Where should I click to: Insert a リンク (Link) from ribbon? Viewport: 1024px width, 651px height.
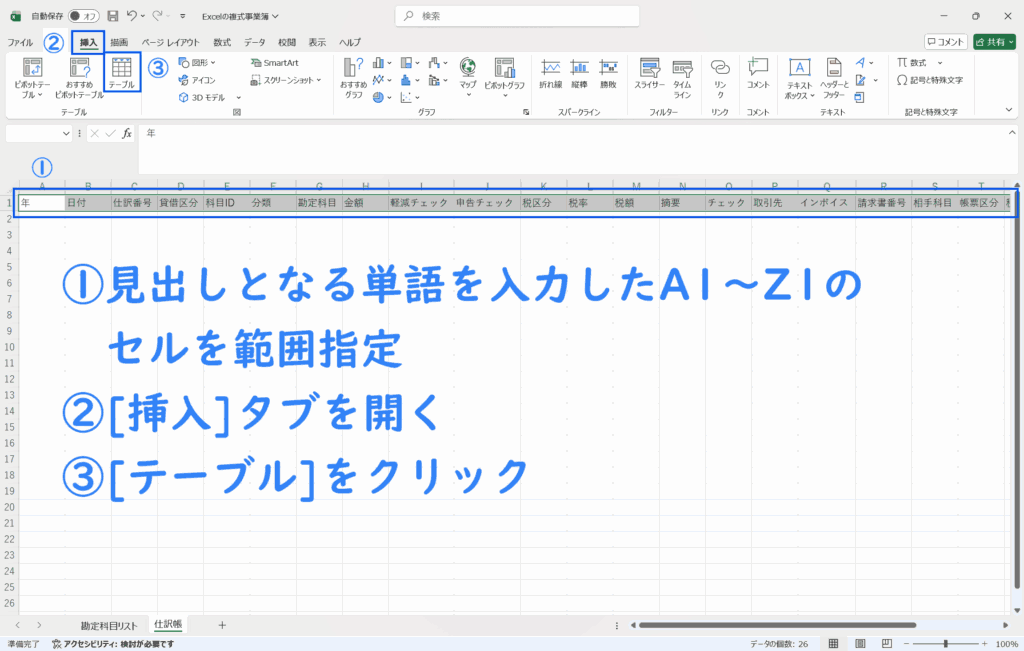[x=720, y=73]
